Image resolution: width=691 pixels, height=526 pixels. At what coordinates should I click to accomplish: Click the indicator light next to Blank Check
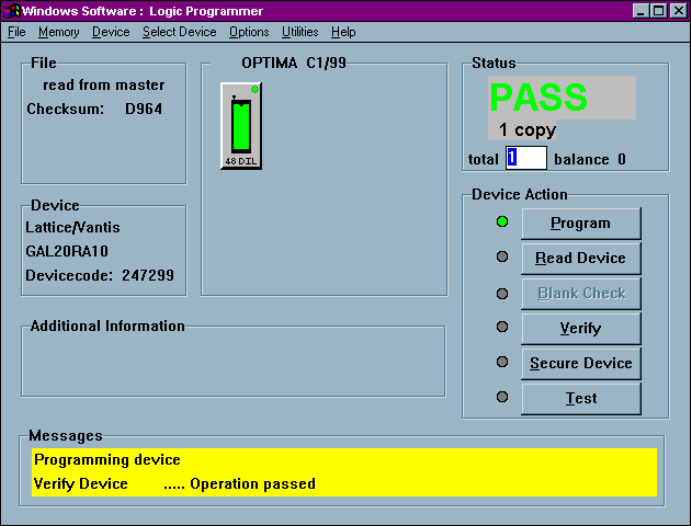coord(502,293)
